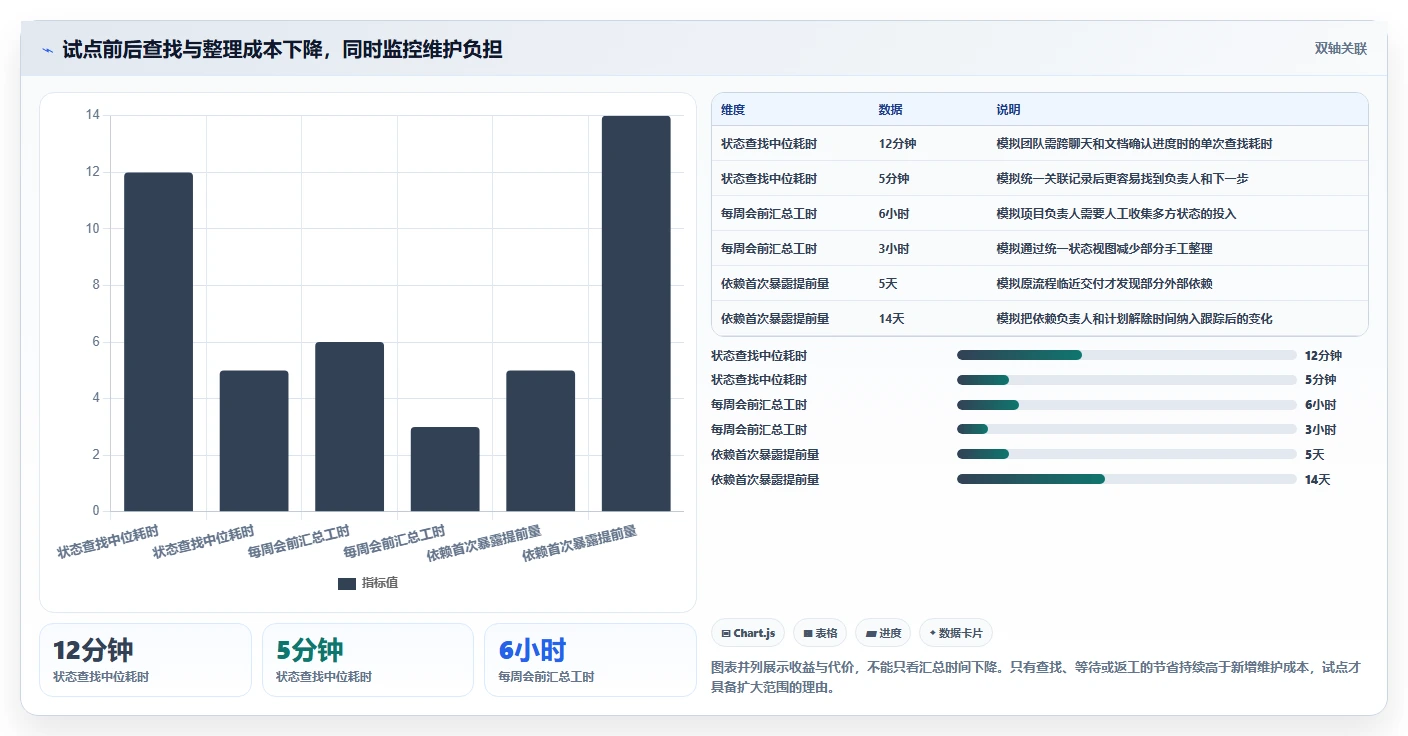Click the progress bar labeled 3小时
The height and width of the screenshot is (736, 1408).
click(x=1127, y=430)
